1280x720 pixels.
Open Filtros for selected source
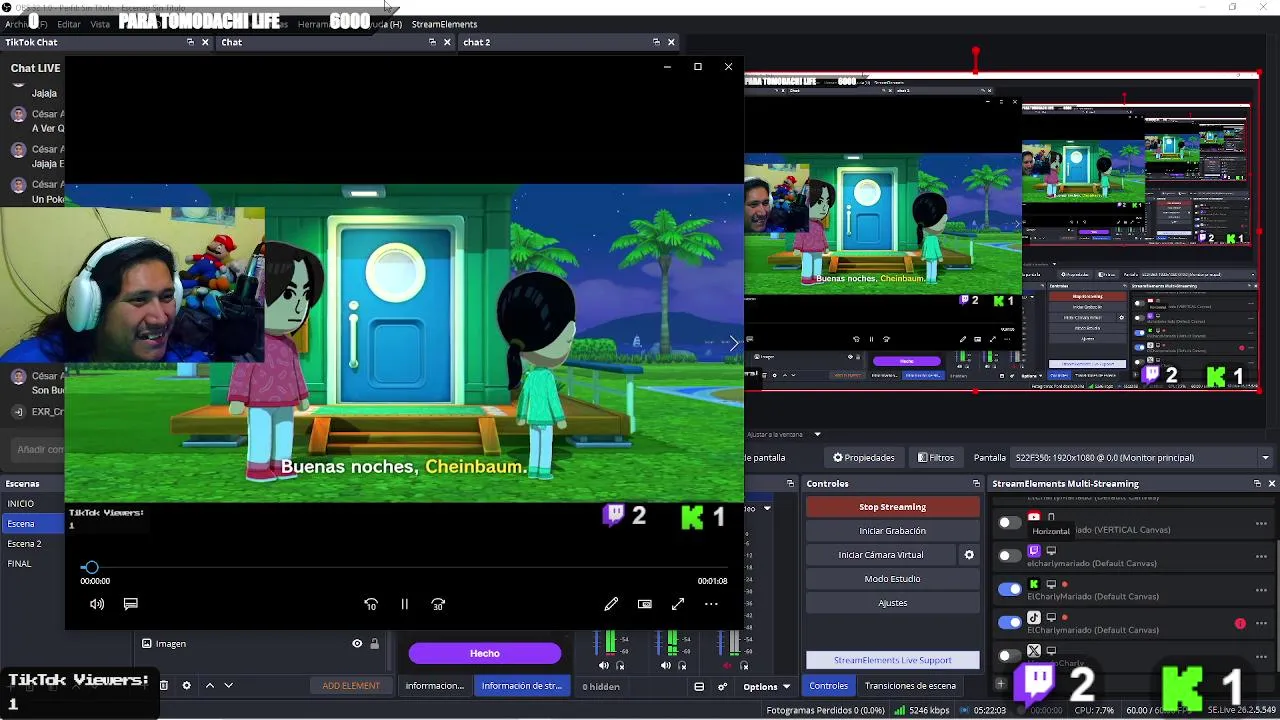(x=936, y=458)
